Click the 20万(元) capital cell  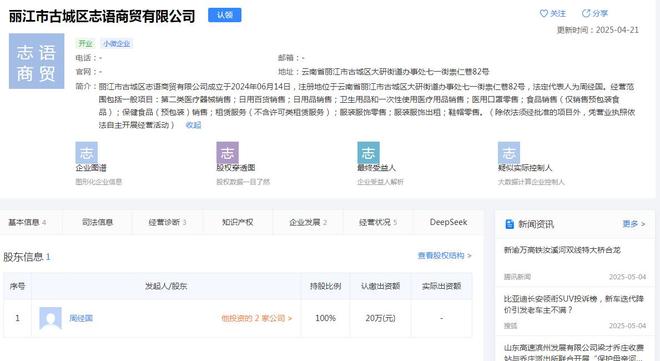click(x=380, y=318)
